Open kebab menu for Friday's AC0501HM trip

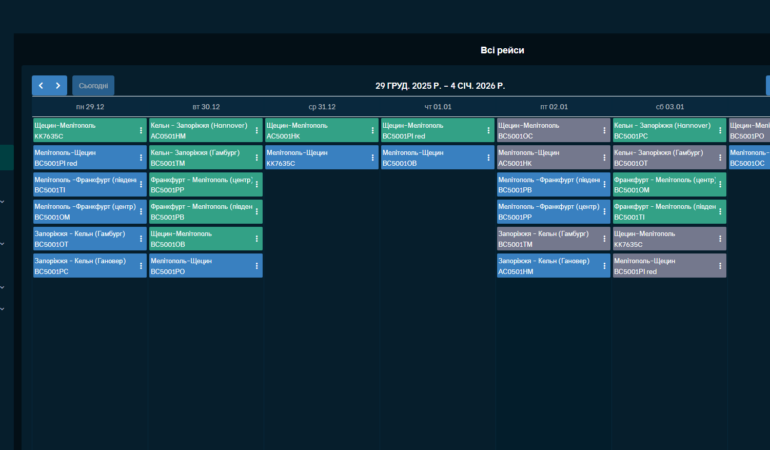(x=603, y=265)
